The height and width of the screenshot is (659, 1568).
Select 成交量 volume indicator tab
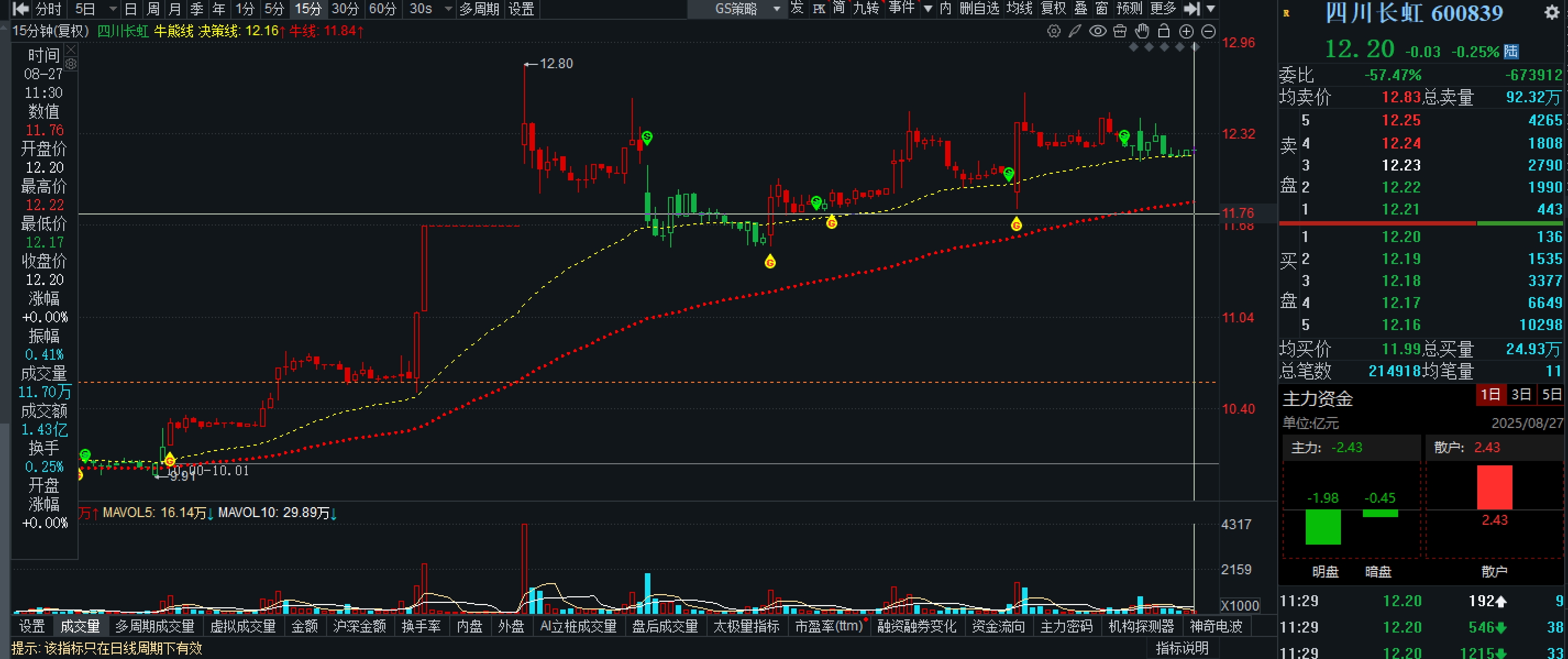point(80,626)
